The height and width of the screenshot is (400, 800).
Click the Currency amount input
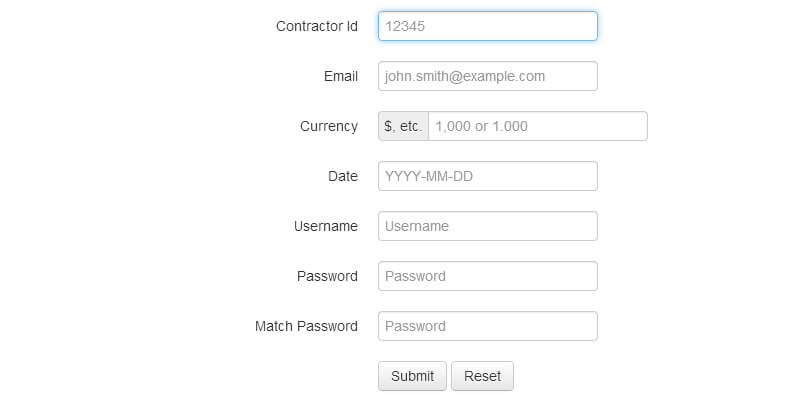pyautogui.click(x=537, y=126)
